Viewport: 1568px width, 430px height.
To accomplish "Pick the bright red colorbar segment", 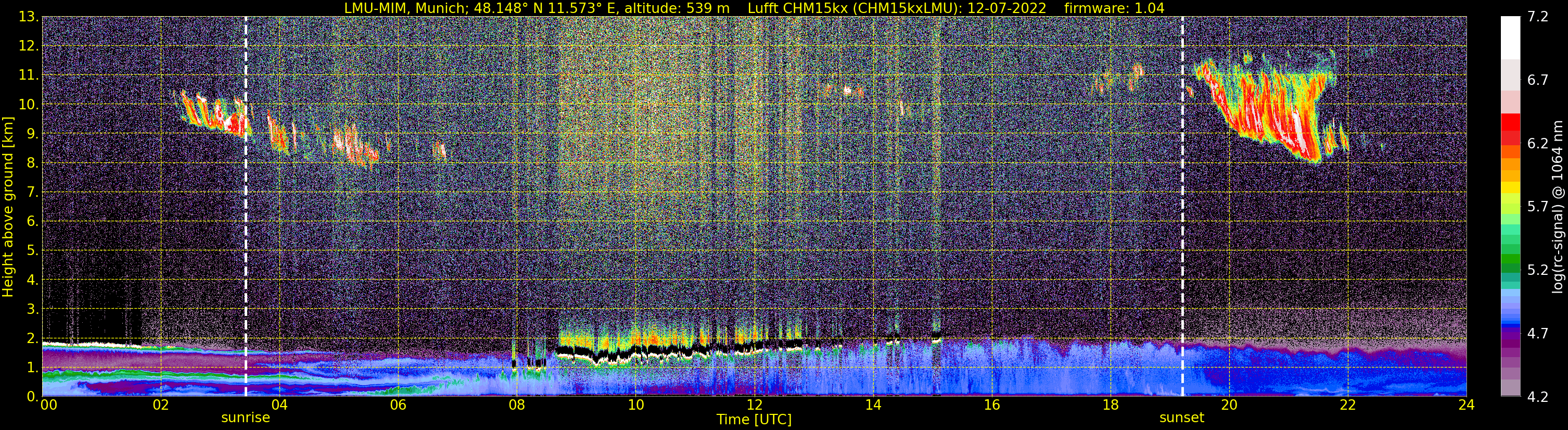I will pyautogui.click(x=1510, y=122).
